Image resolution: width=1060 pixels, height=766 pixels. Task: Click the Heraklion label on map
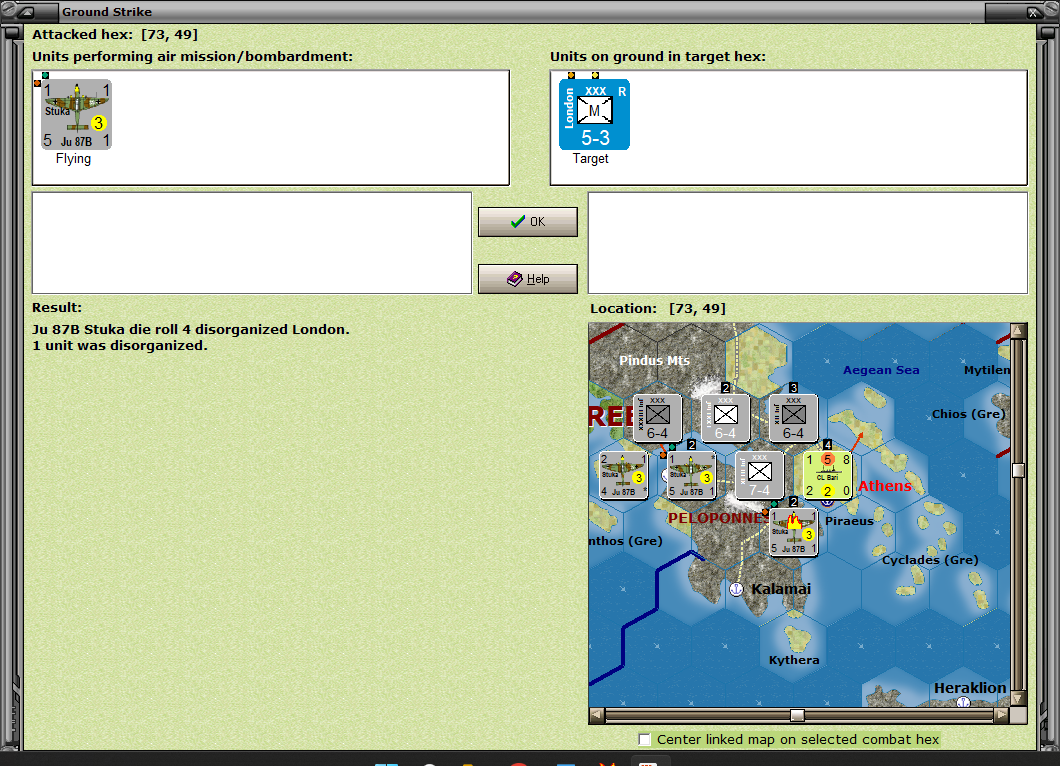pos(969,688)
